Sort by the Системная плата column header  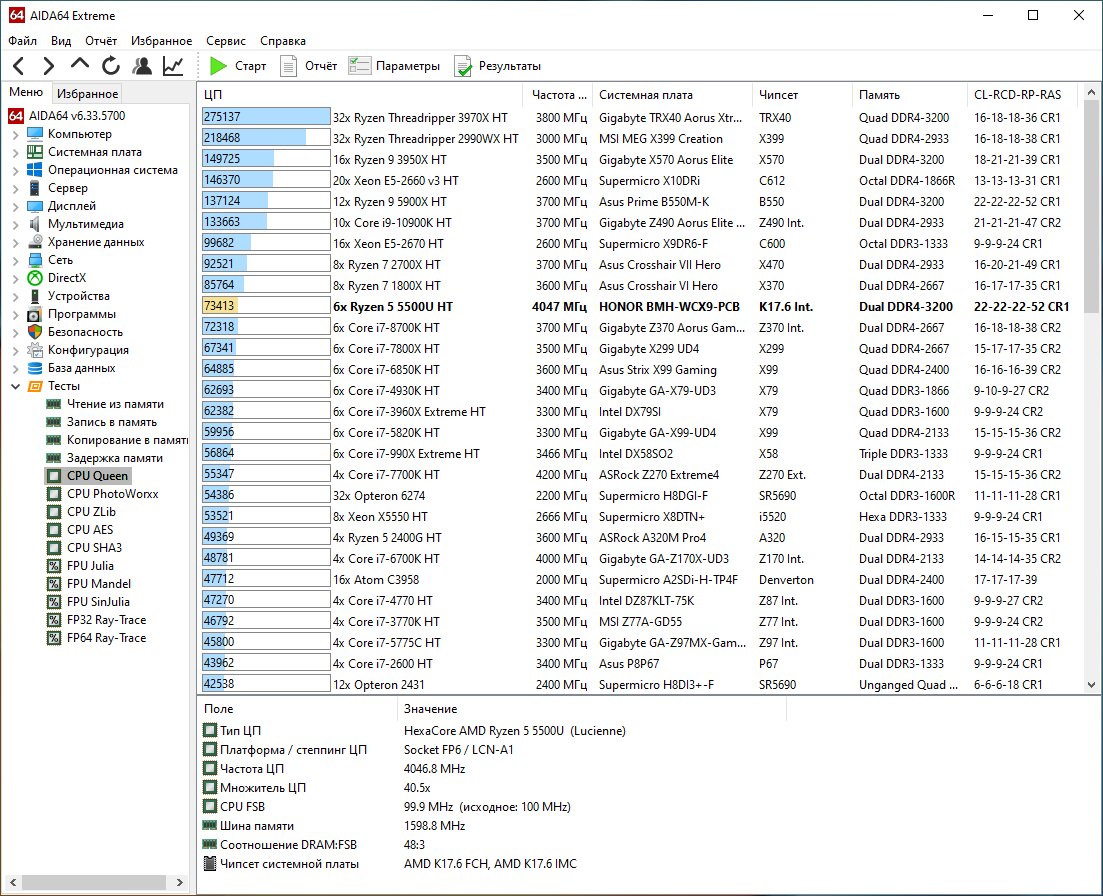672,95
